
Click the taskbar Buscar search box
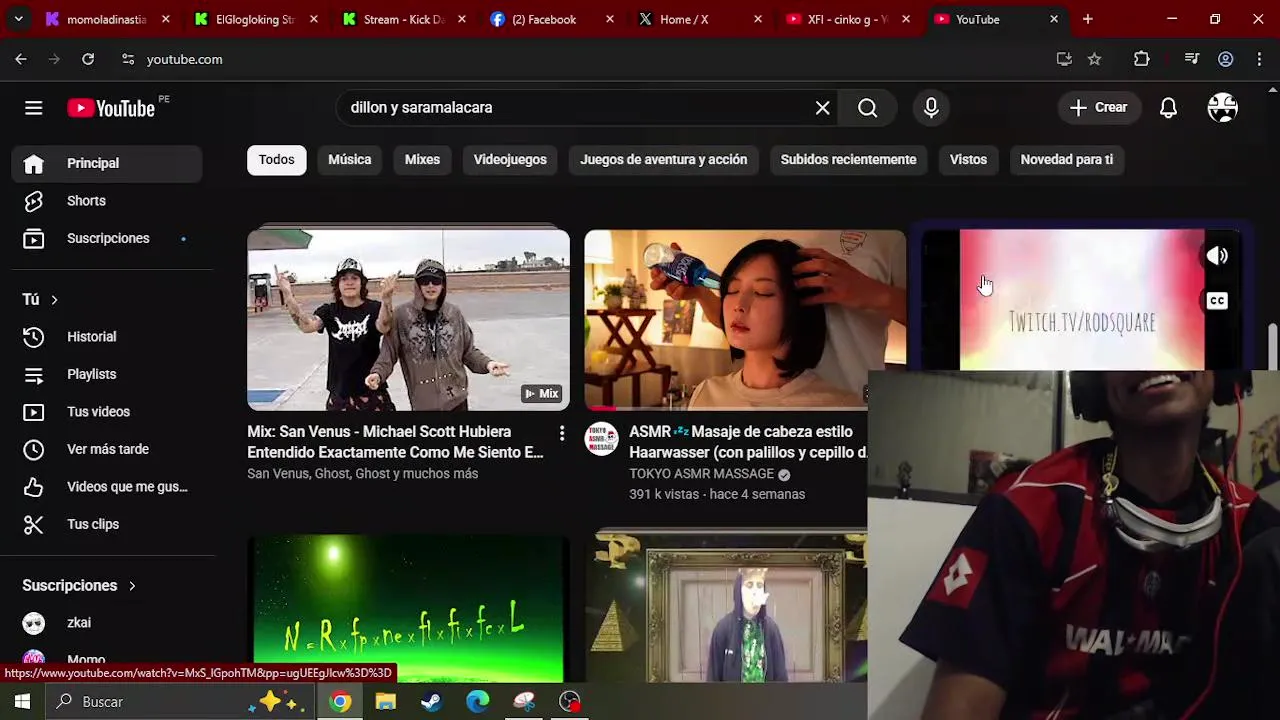[x=180, y=702]
